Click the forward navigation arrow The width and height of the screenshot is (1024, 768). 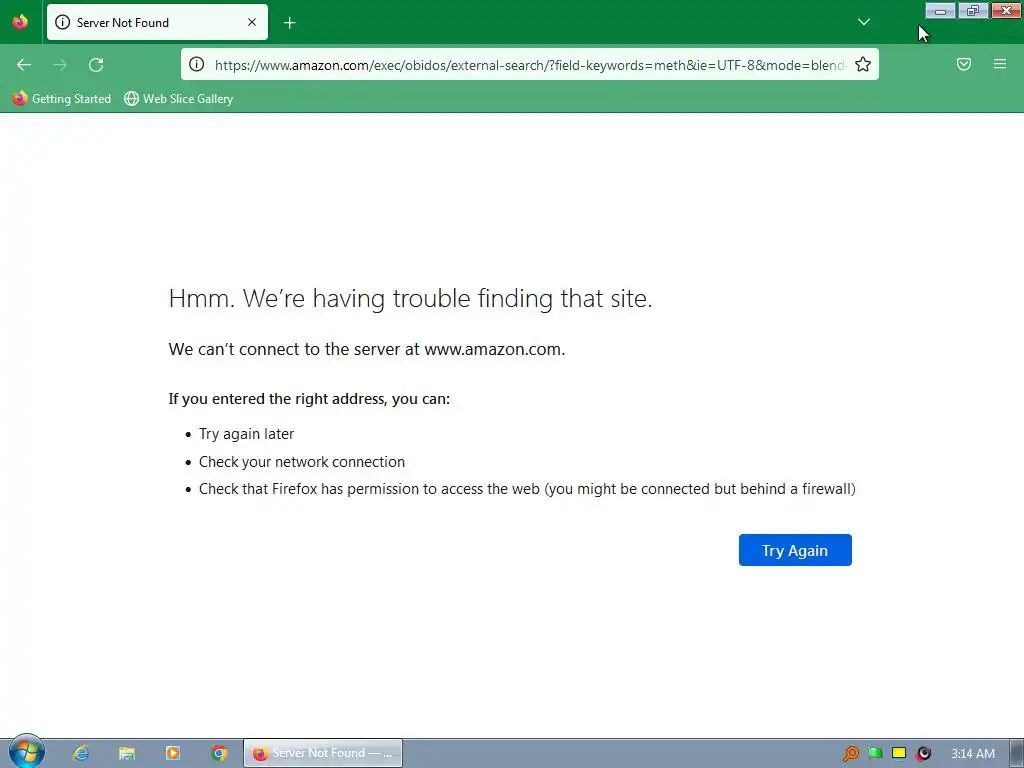click(60, 65)
